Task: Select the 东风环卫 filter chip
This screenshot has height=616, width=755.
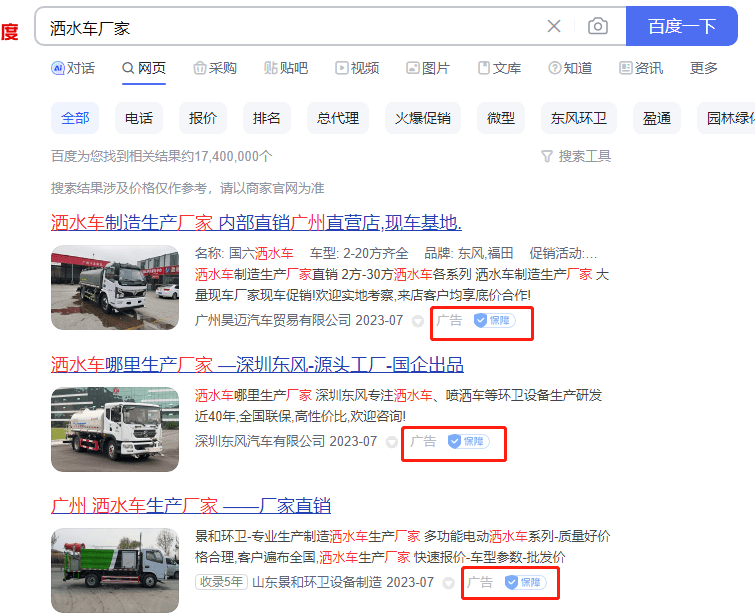Action: point(579,118)
